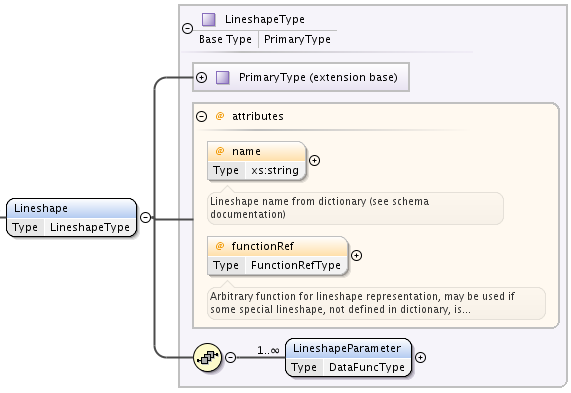Screen dimensions: 571x393
Task: Select the Lineshape element box
Action: pyautogui.click(x=72, y=217)
